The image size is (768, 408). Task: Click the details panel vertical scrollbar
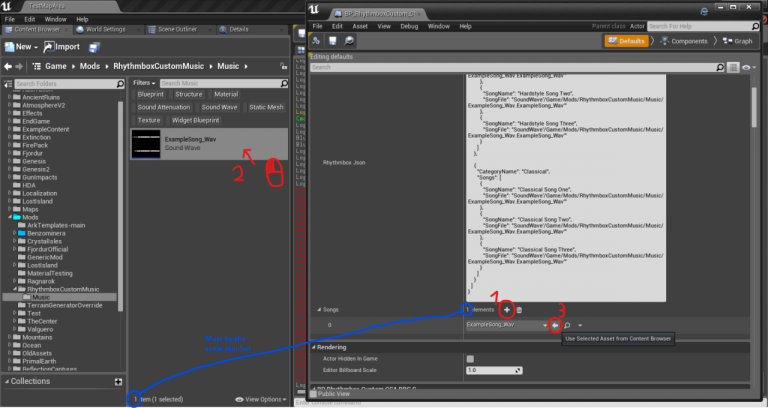click(754, 108)
